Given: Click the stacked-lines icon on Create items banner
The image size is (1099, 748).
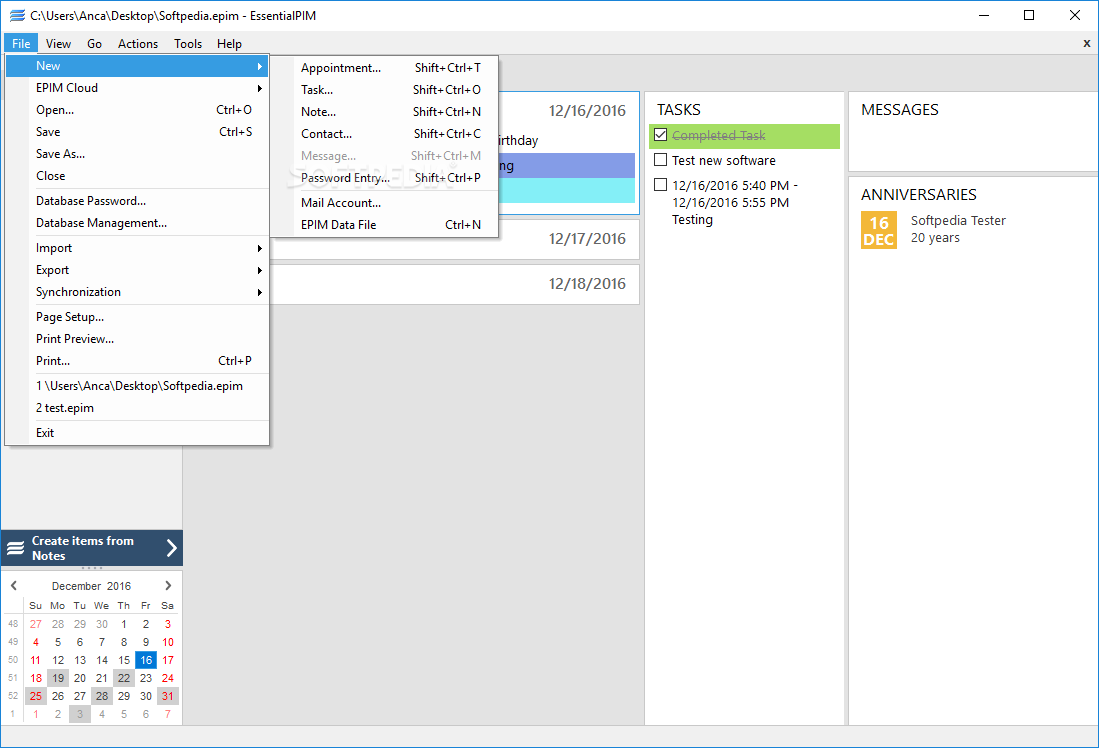Looking at the screenshot, I should point(15,548).
